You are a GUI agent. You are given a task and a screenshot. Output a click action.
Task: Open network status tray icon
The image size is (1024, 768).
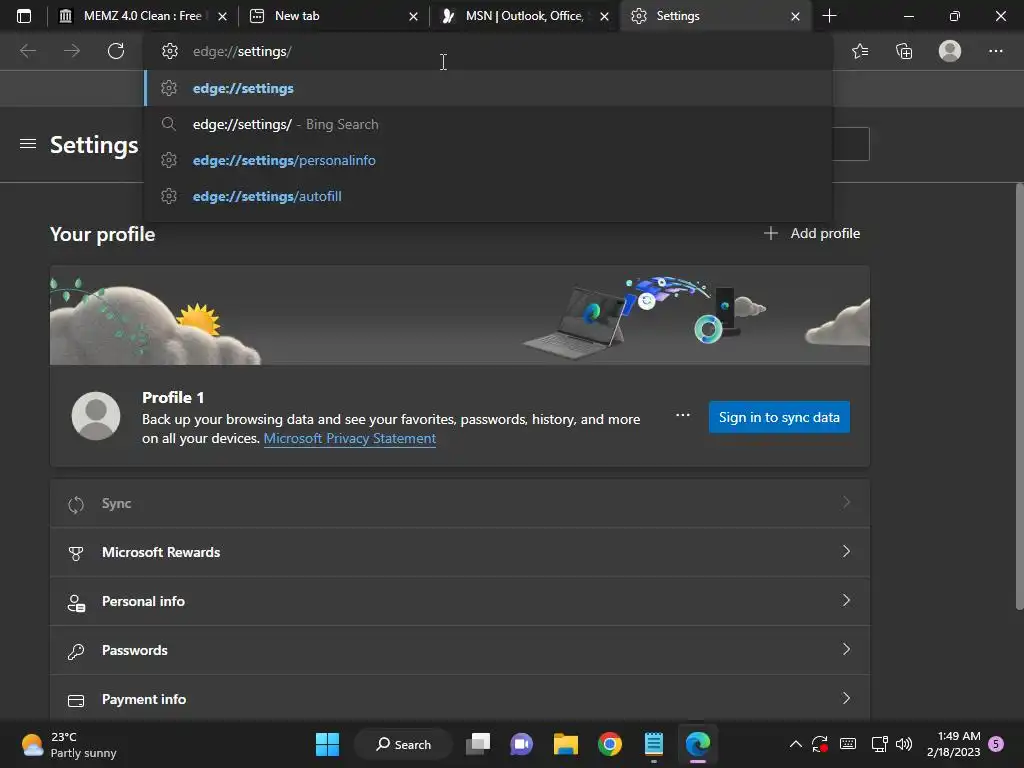(x=879, y=744)
